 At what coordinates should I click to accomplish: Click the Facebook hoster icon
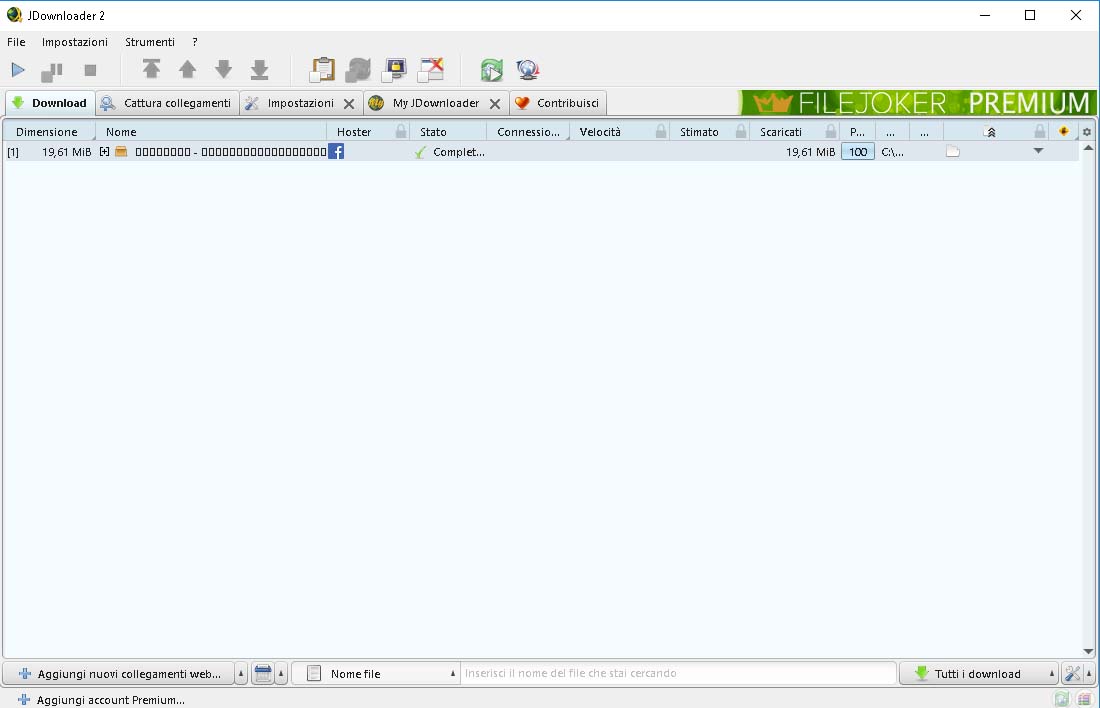[336, 152]
